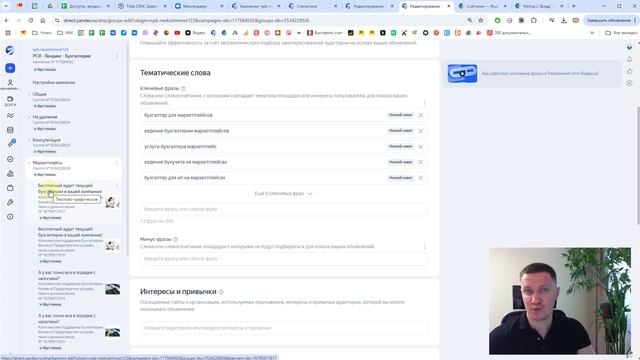Click the minus-phrases input field
640x360 pixels.
pyautogui.click(x=283, y=259)
